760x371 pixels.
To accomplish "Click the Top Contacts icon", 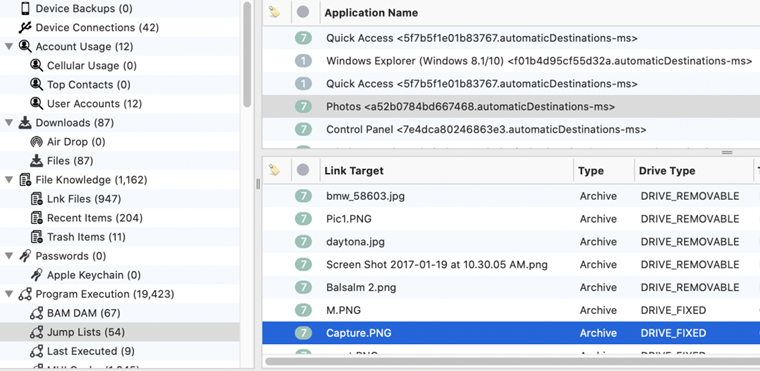I will pos(36,84).
